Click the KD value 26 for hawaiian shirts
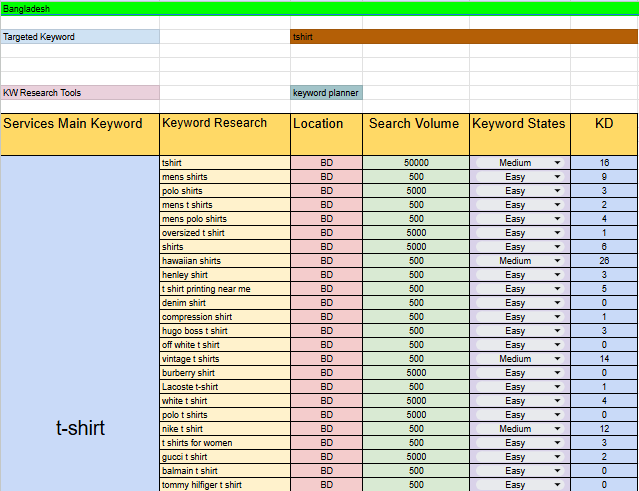639x491 pixels. 604,261
